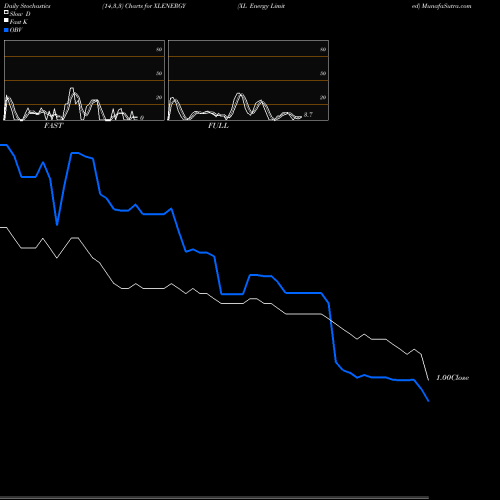The image size is (500, 500).
Task: Click the '80' level label in the FAST chart
Action: point(159,49)
